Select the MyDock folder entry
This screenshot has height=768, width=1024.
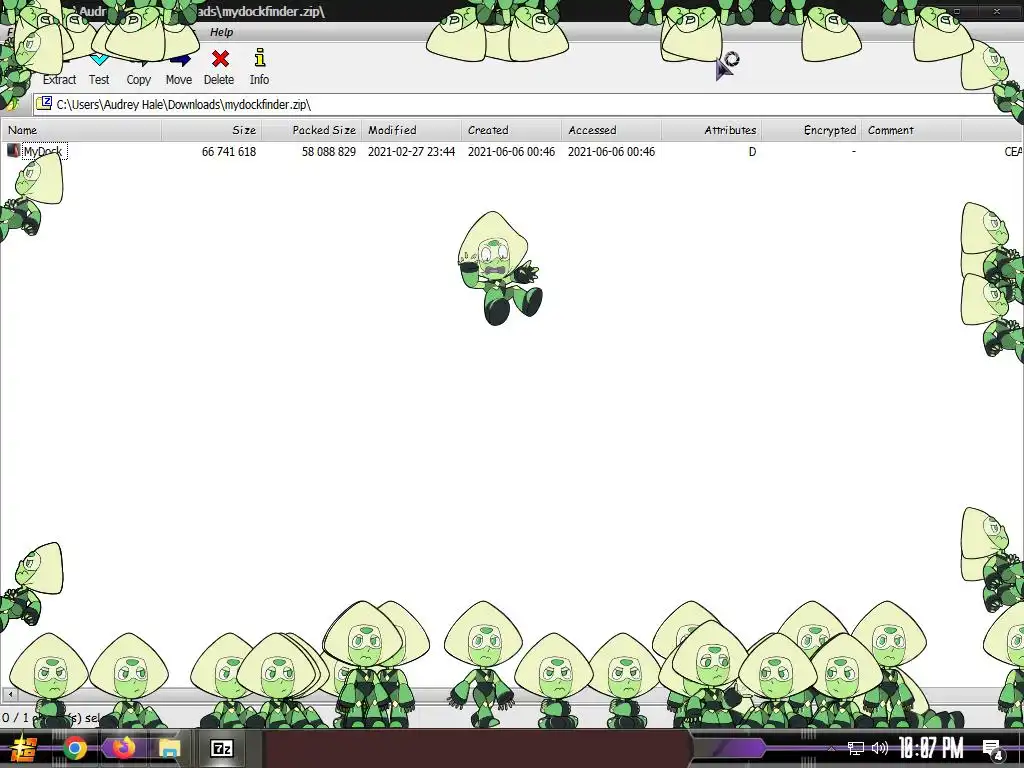43,152
